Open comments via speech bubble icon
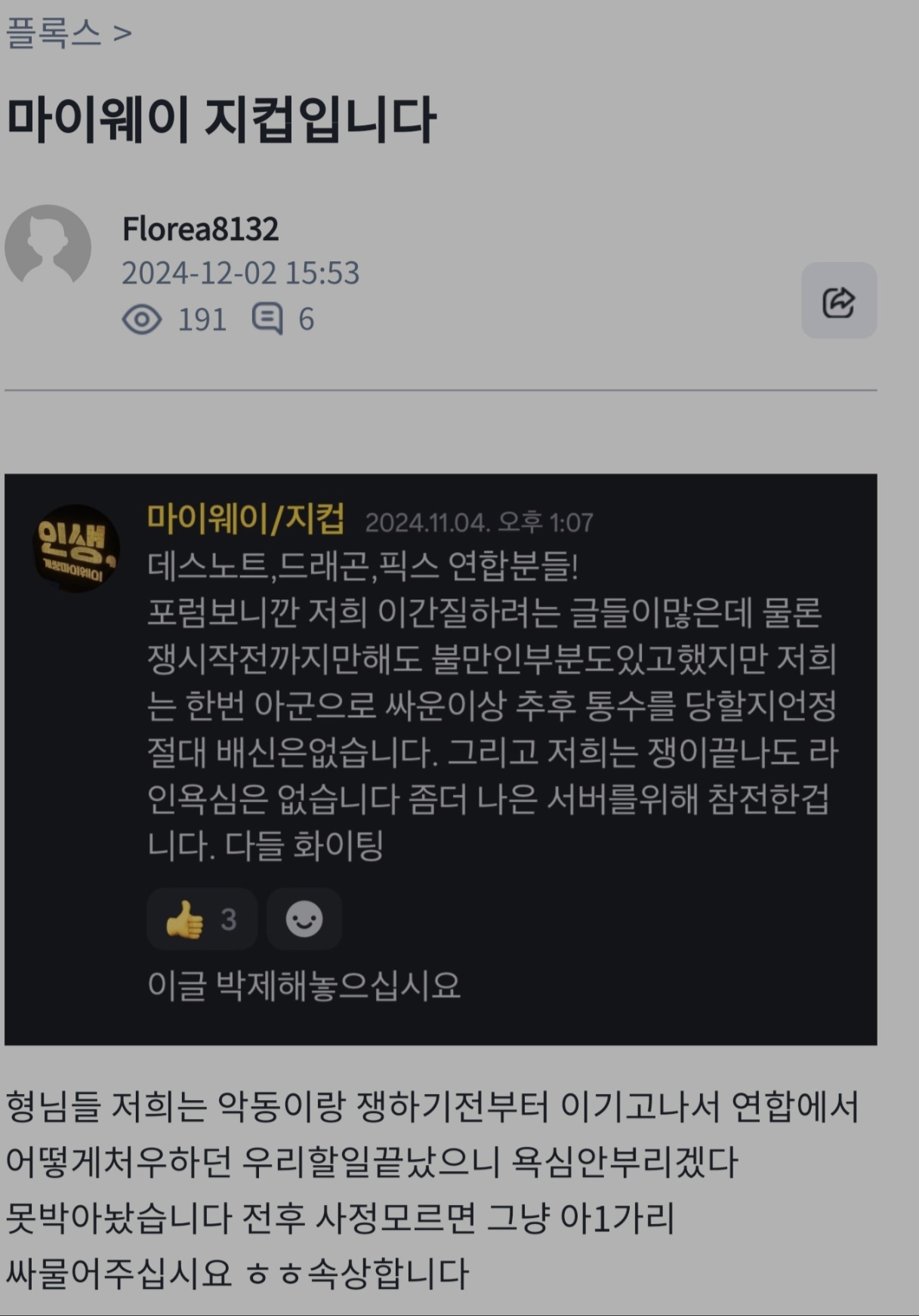919x1316 pixels. click(x=267, y=319)
